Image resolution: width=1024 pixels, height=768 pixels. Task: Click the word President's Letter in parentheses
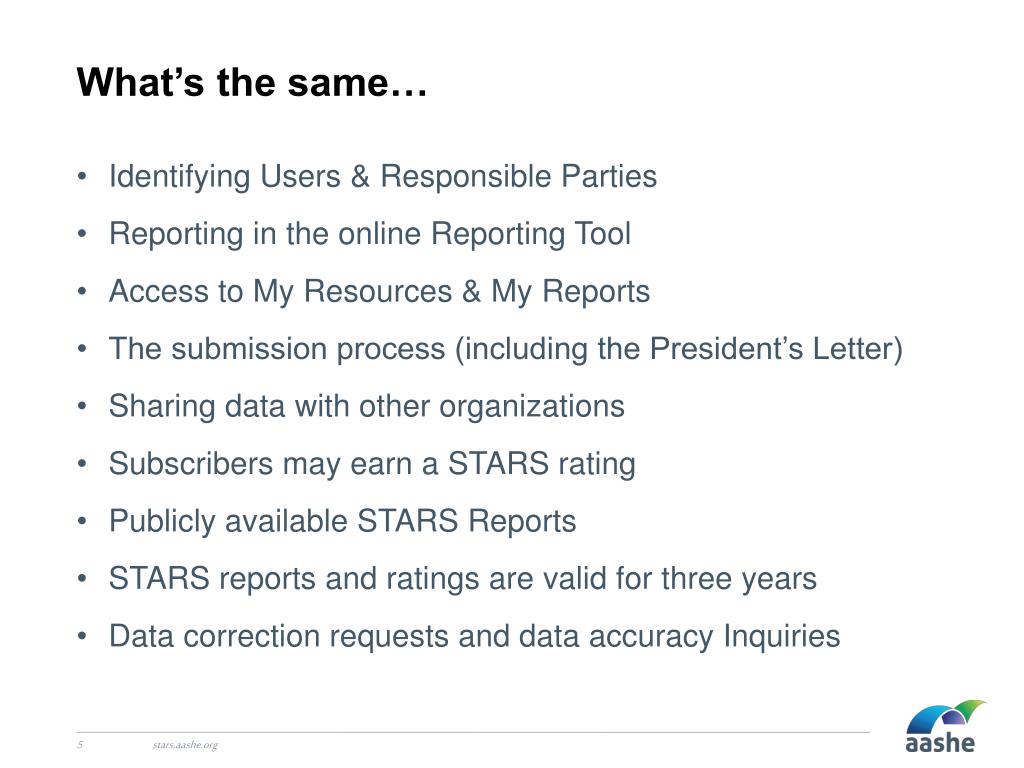click(x=771, y=349)
